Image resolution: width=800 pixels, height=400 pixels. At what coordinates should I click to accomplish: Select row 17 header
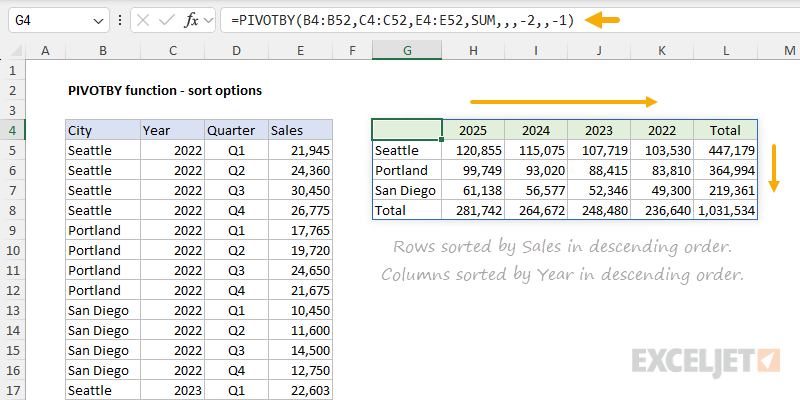pyautogui.click(x=13, y=390)
